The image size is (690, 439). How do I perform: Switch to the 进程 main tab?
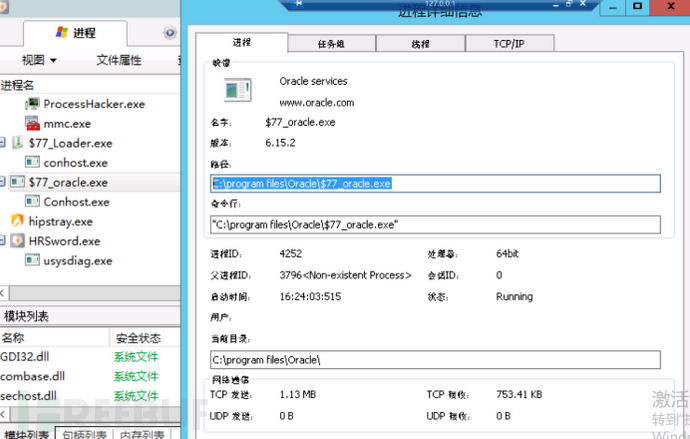75,33
